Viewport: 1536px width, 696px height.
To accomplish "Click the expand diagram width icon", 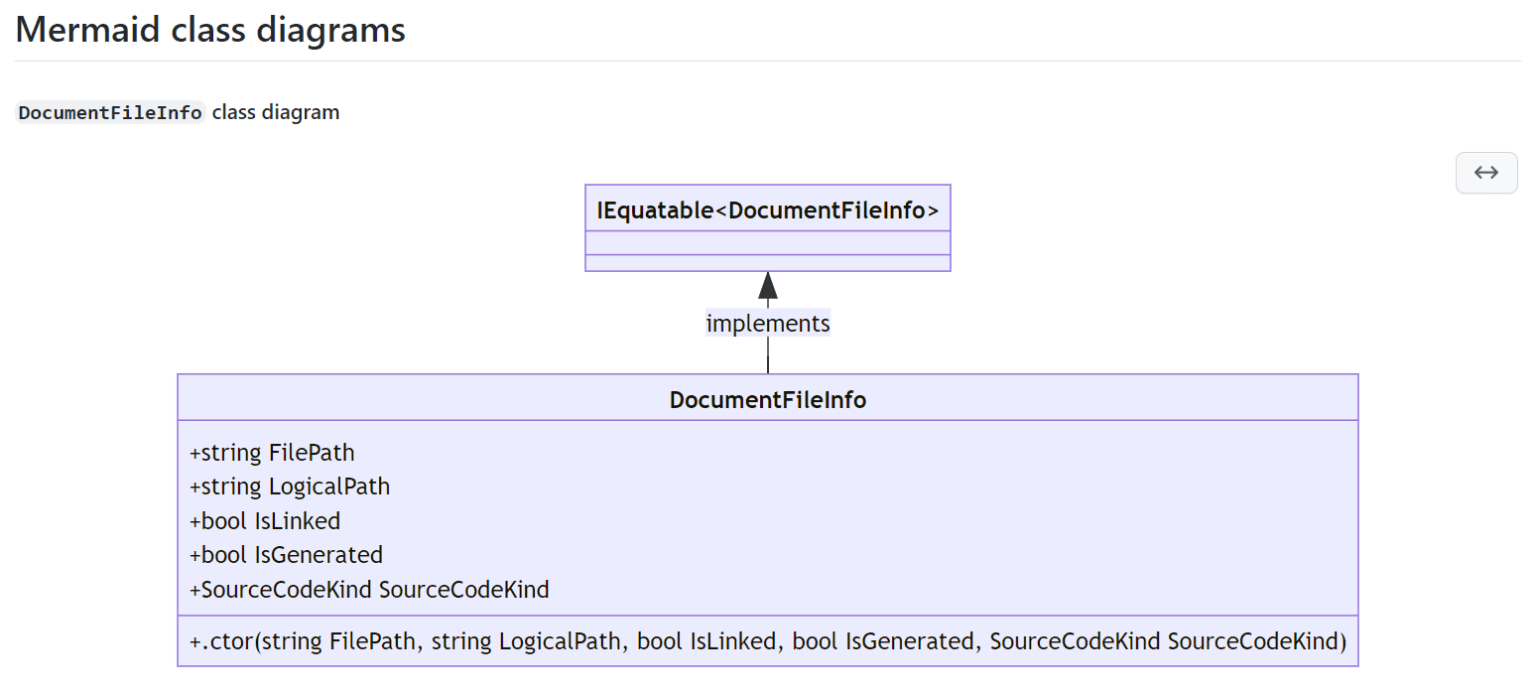I will [x=1486, y=172].
